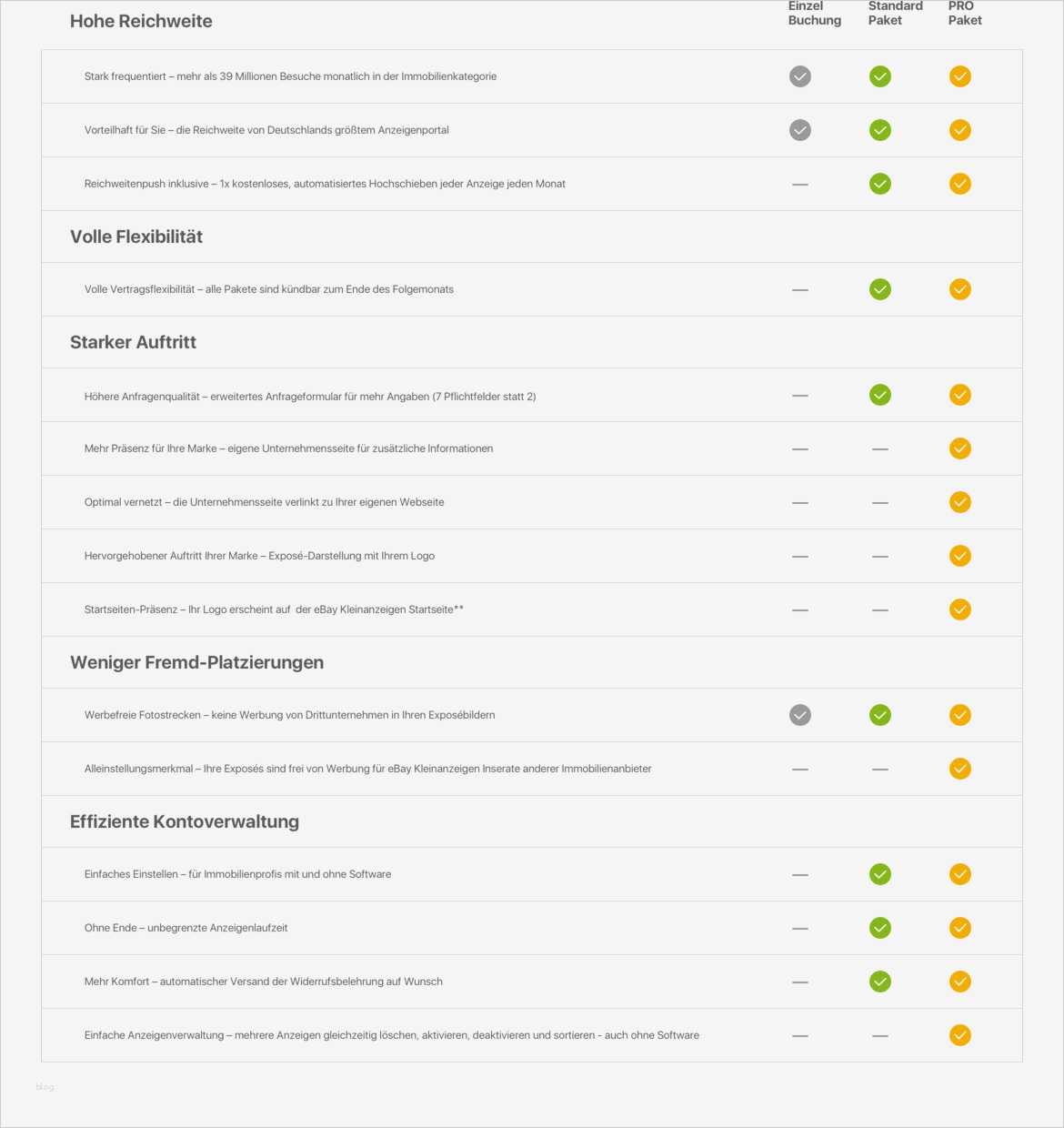The height and width of the screenshot is (1128, 1064).
Task: Click the "PRO Paket" column header
Action: point(965,13)
